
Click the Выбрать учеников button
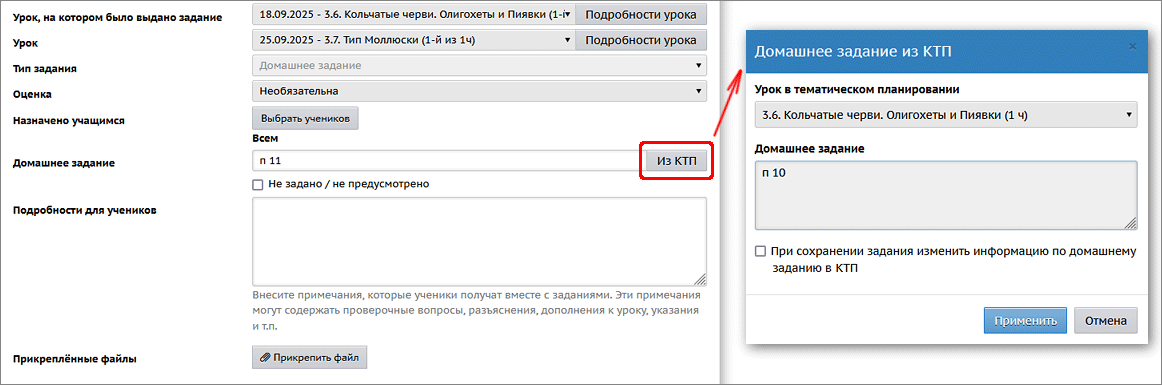tap(305, 118)
